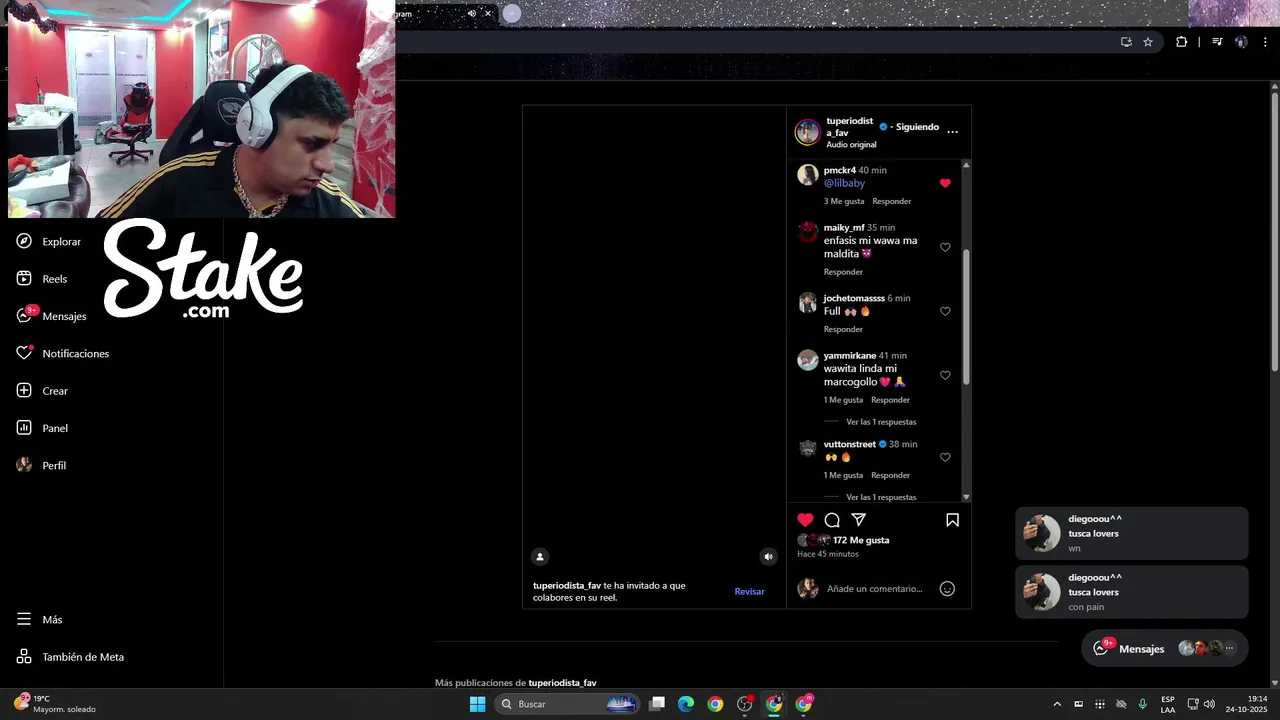
Task: Open emoji picker in comment box
Action: [x=947, y=589]
